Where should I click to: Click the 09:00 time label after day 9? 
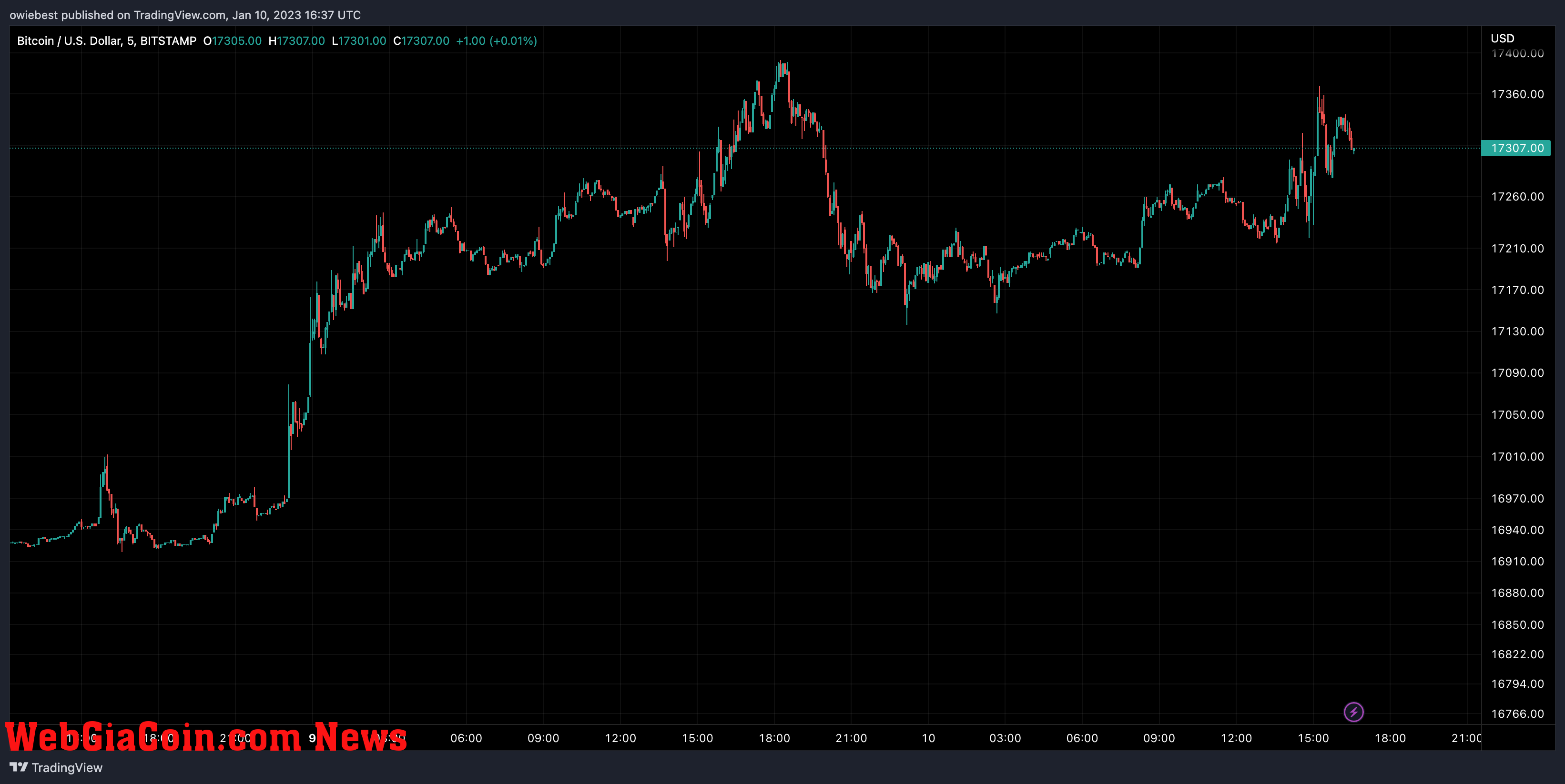click(543, 738)
